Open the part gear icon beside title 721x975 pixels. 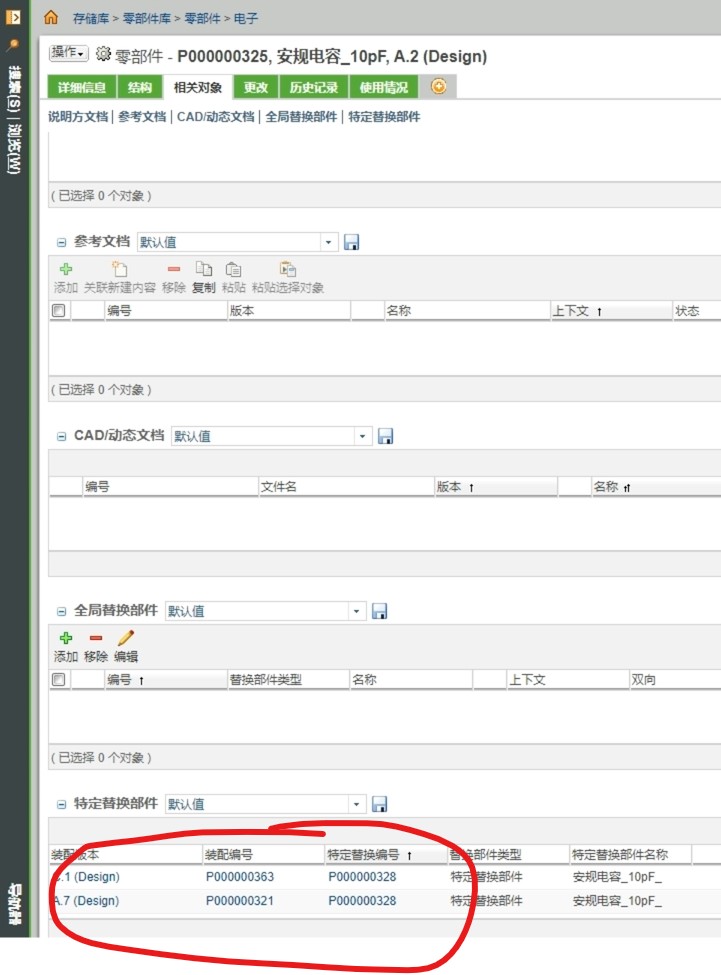click(103, 53)
